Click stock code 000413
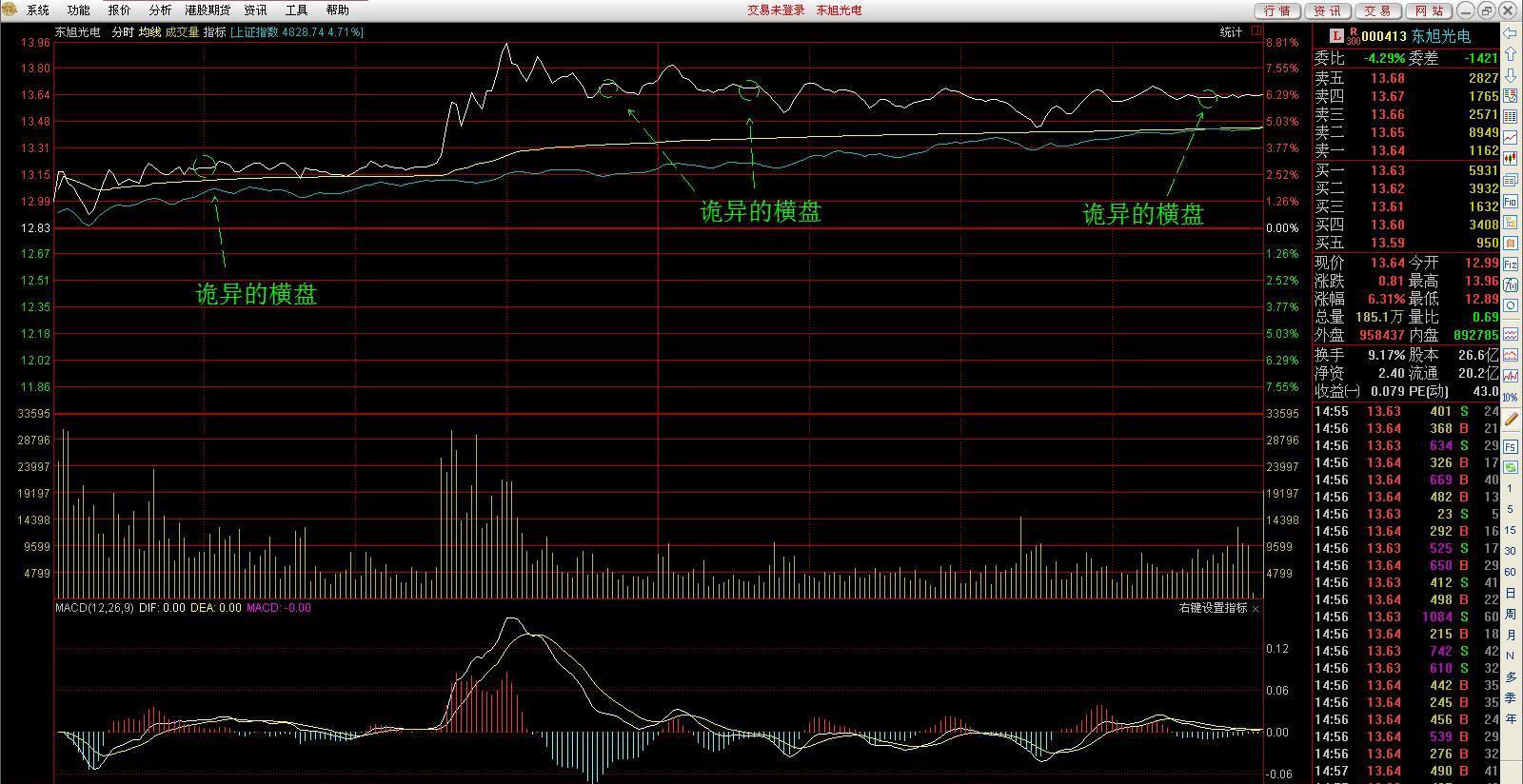The width and height of the screenshot is (1523, 784). (1384, 36)
